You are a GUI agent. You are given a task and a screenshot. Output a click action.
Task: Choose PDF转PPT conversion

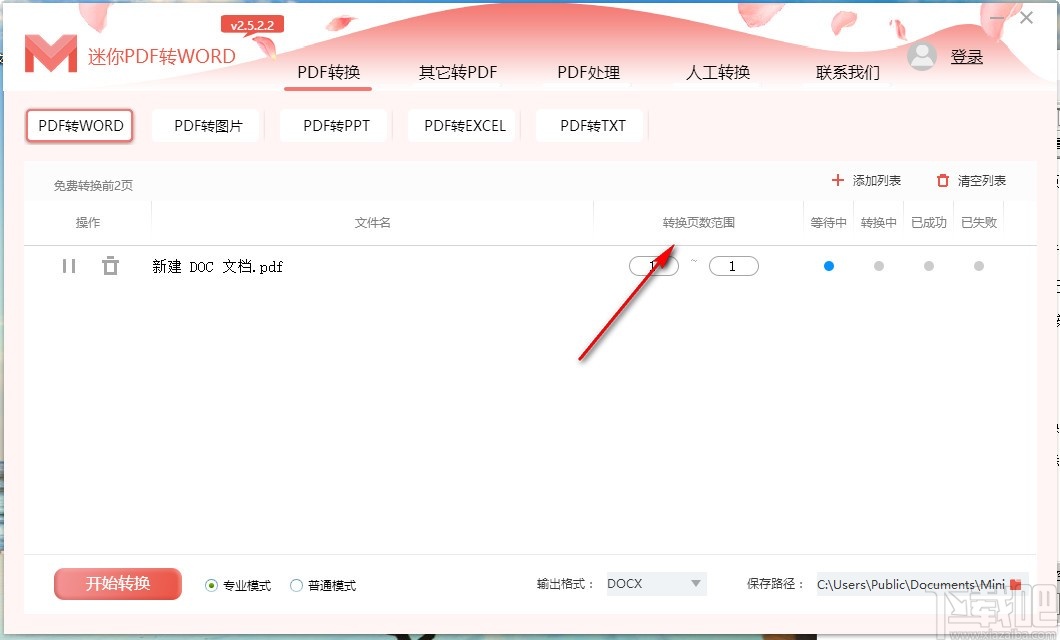(336, 126)
